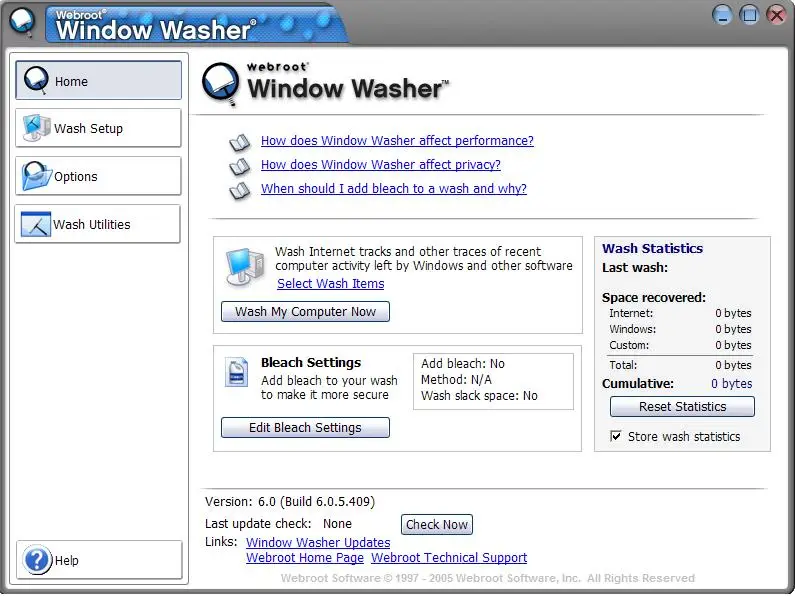Click the Wash Statistics heading
The height and width of the screenshot is (596, 795).
point(652,248)
